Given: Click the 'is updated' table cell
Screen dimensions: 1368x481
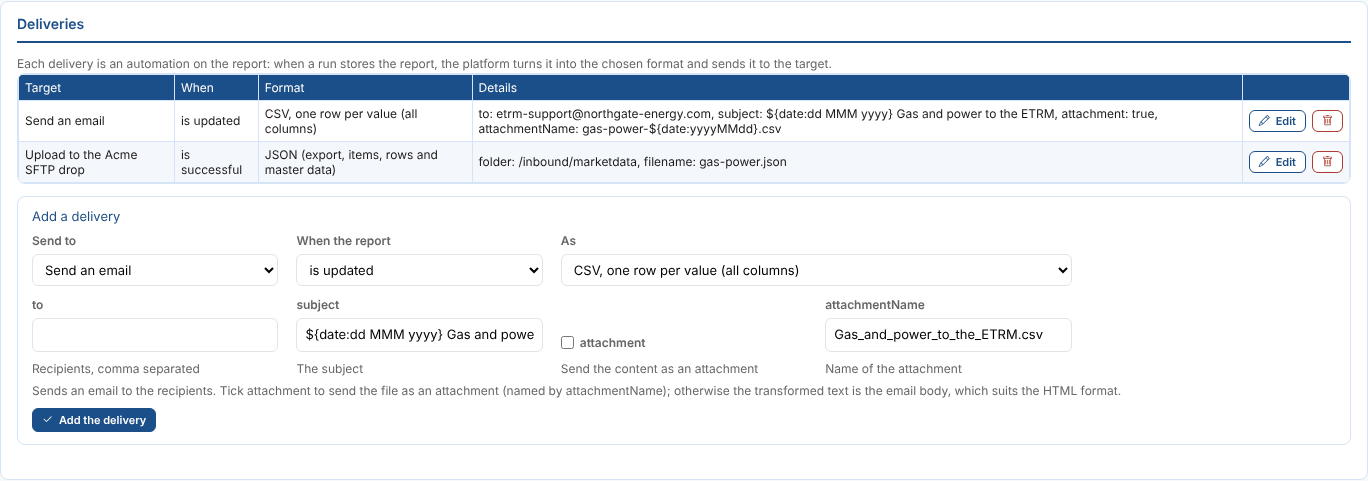Looking at the screenshot, I should (216, 121).
